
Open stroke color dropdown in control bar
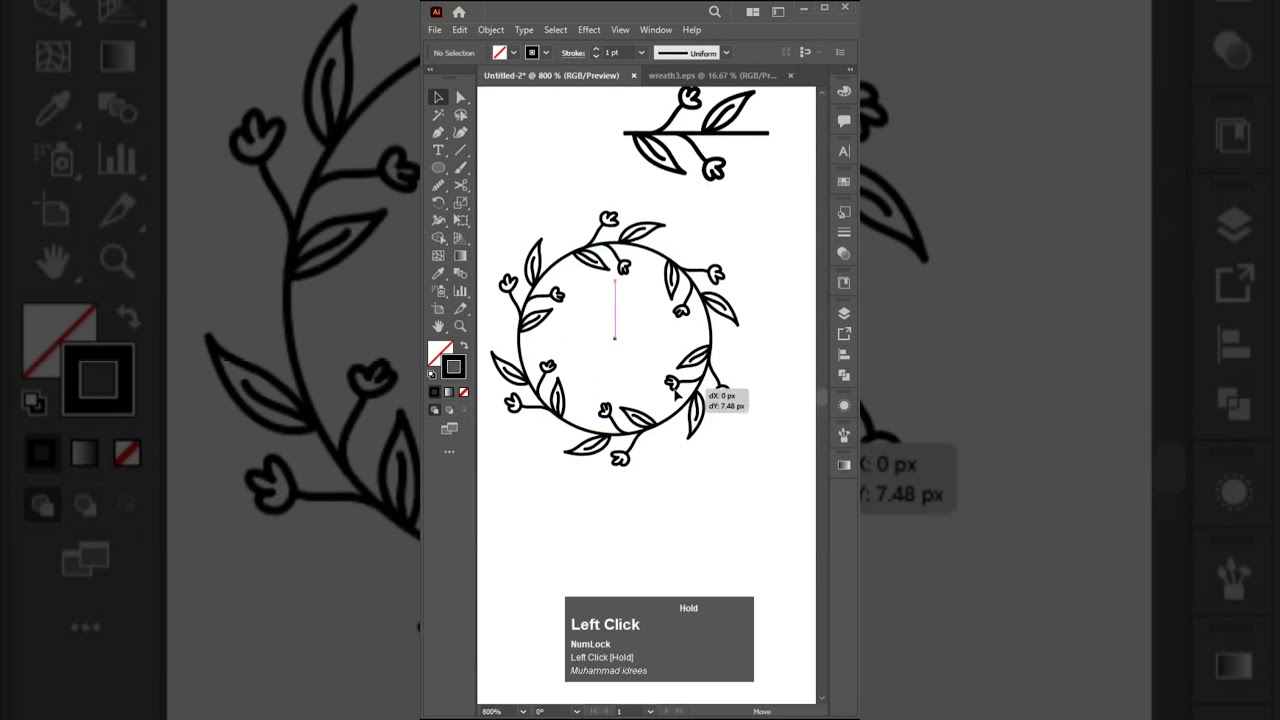click(x=546, y=53)
